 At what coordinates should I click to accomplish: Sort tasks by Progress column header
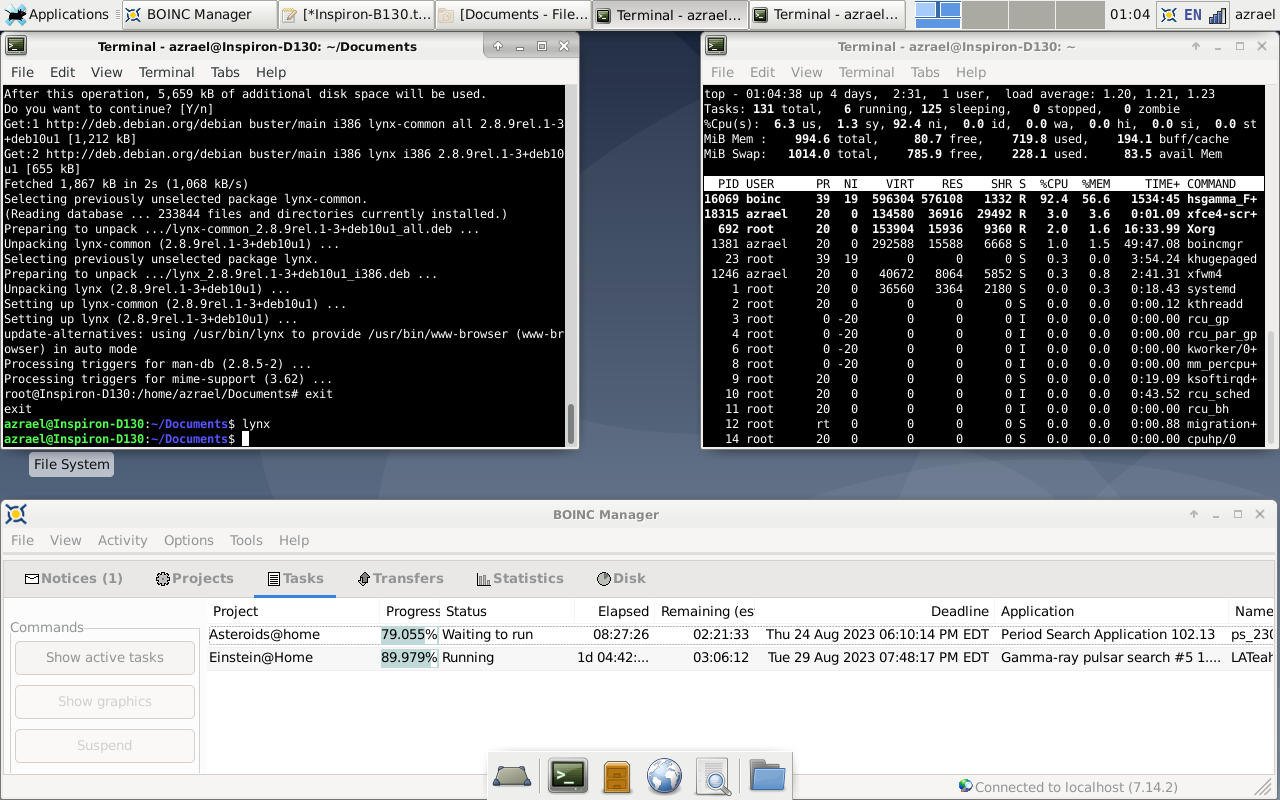(410, 611)
